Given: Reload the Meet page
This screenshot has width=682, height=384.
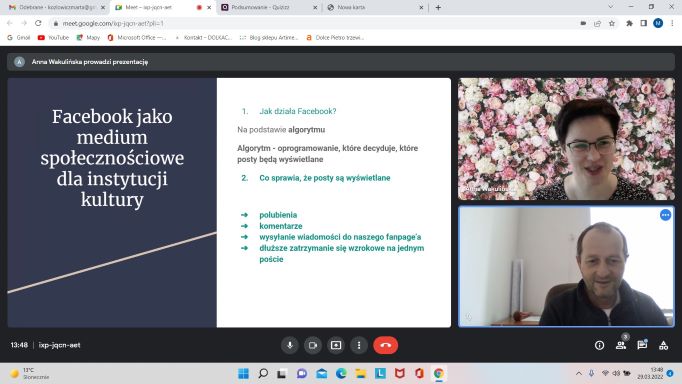Looking at the screenshot, I should click(38, 23).
